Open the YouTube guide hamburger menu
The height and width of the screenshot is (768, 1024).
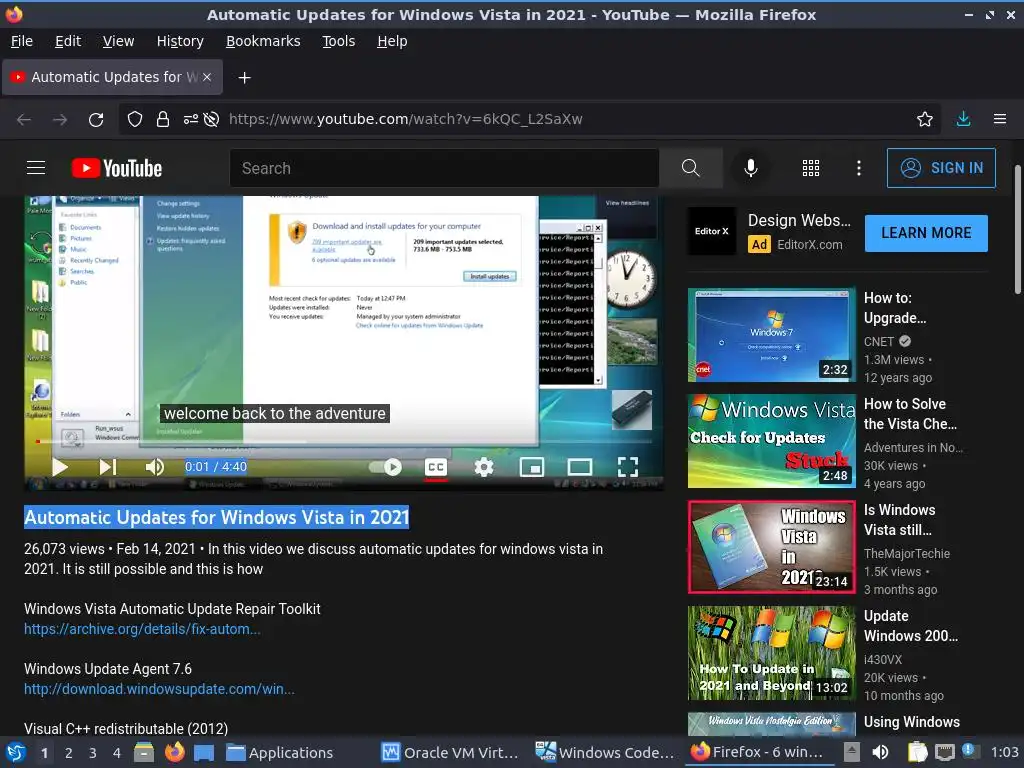click(36, 168)
